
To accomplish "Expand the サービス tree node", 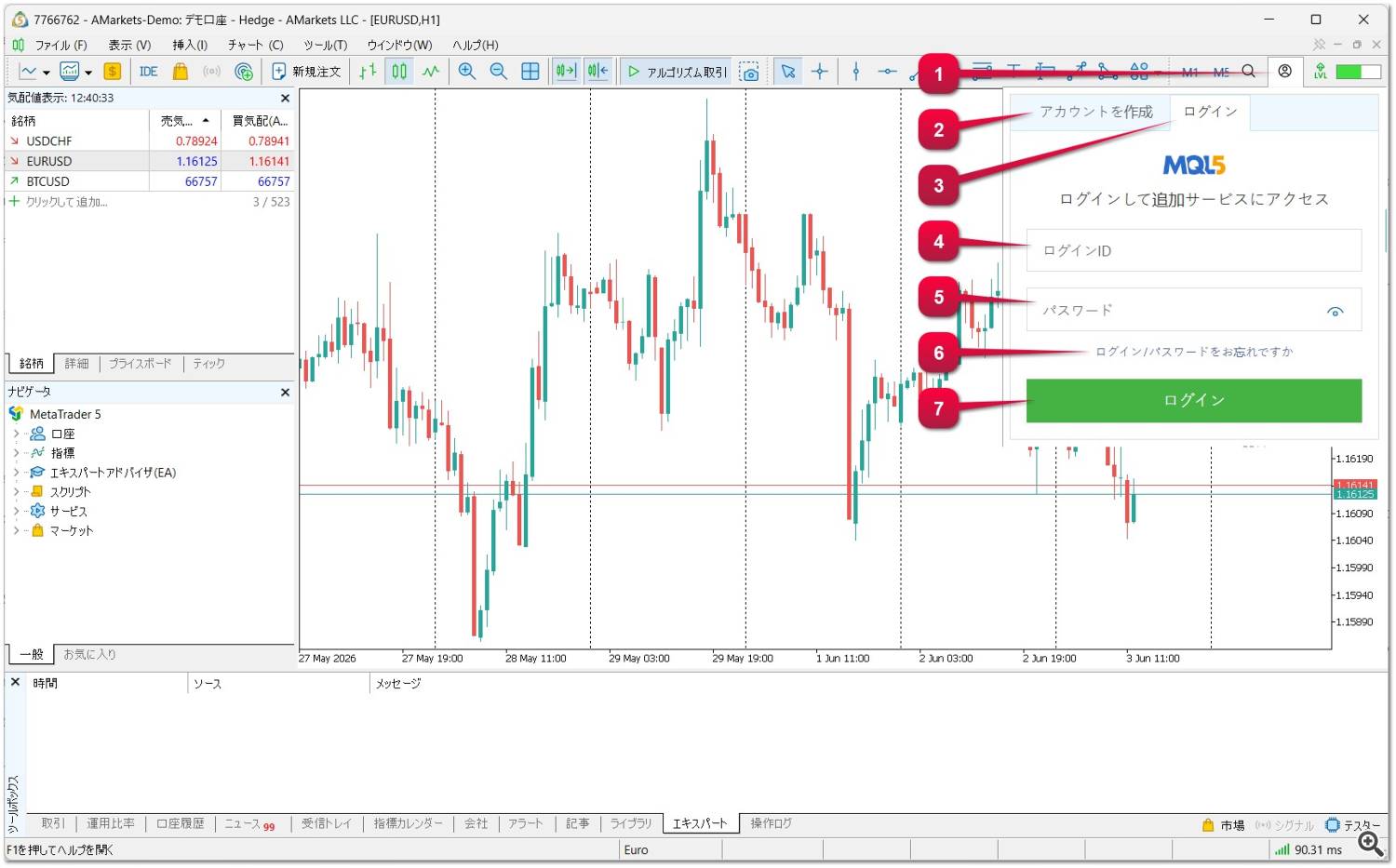I will coord(16,512).
